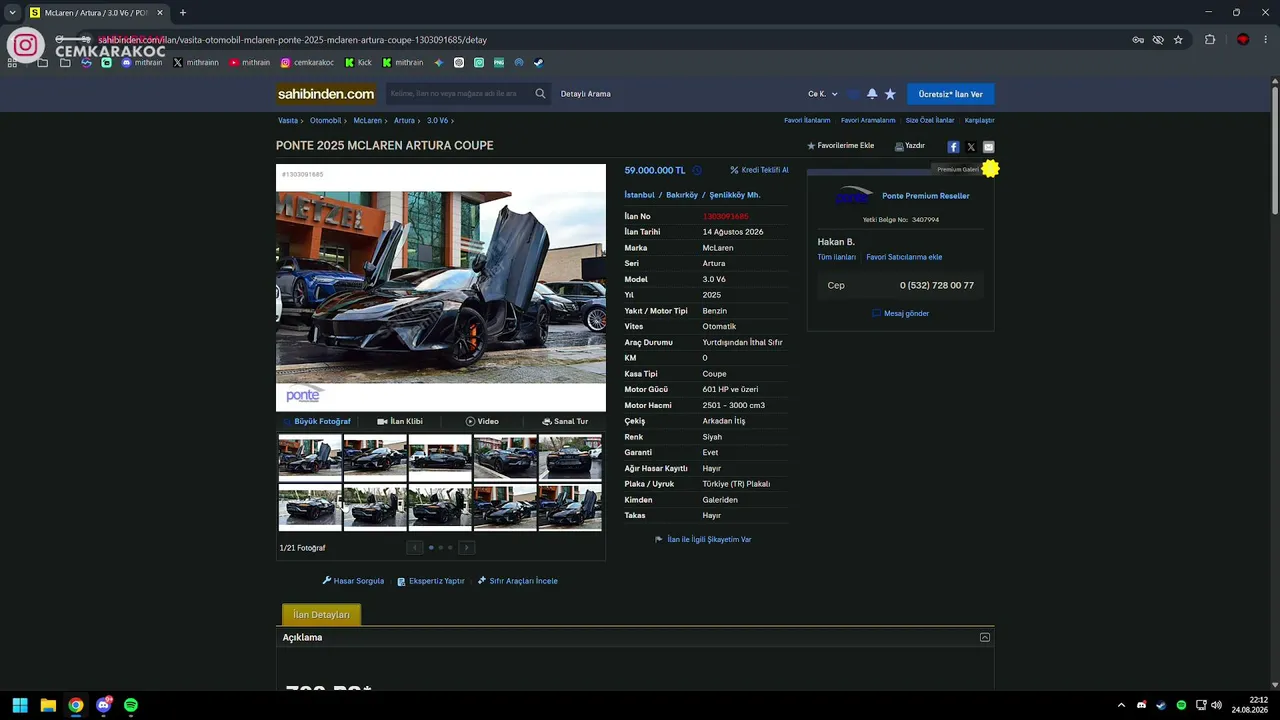Open File Explorer from taskbar
The width and height of the screenshot is (1280, 720).
[x=48, y=705]
